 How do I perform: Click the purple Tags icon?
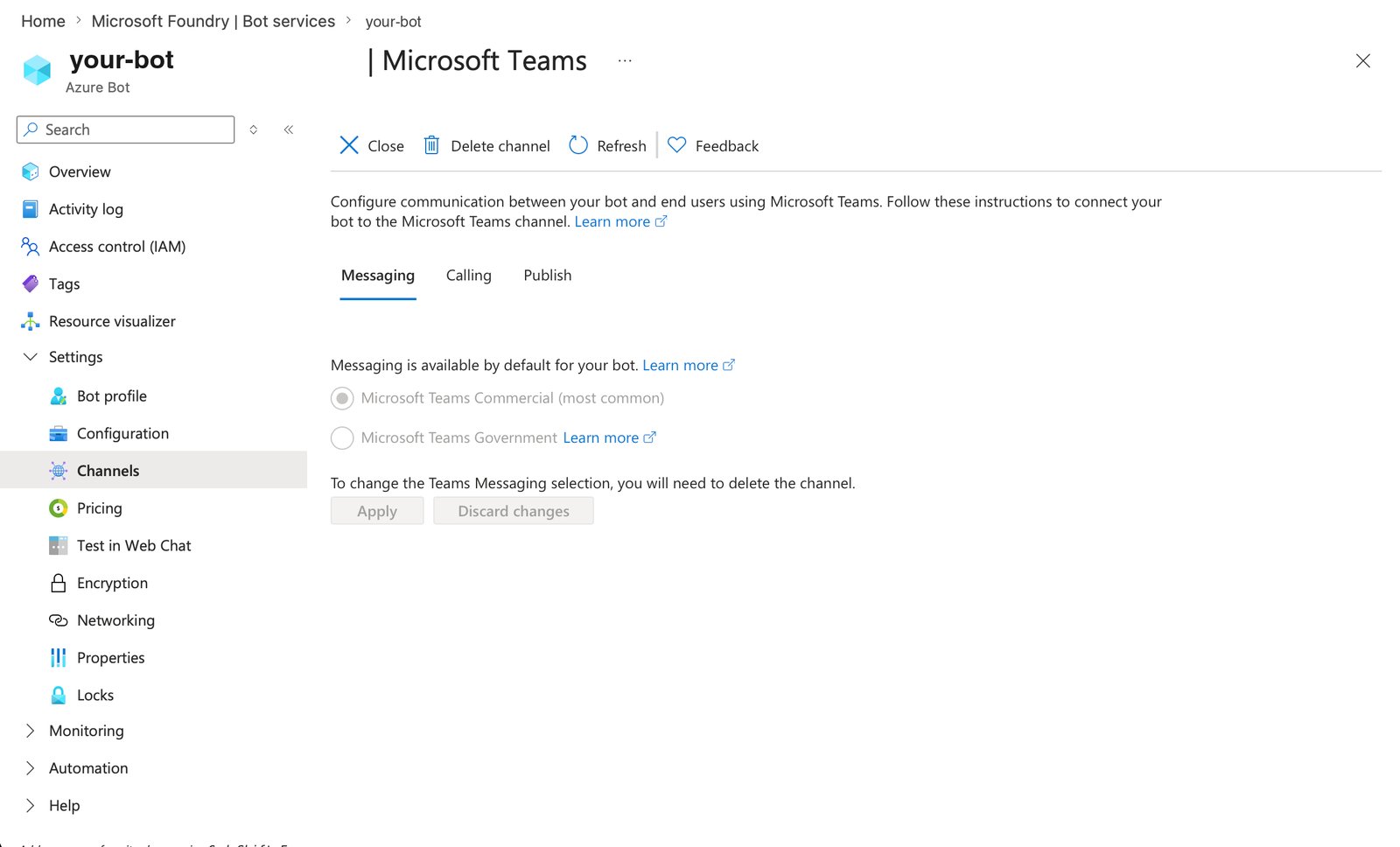[30, 283]
